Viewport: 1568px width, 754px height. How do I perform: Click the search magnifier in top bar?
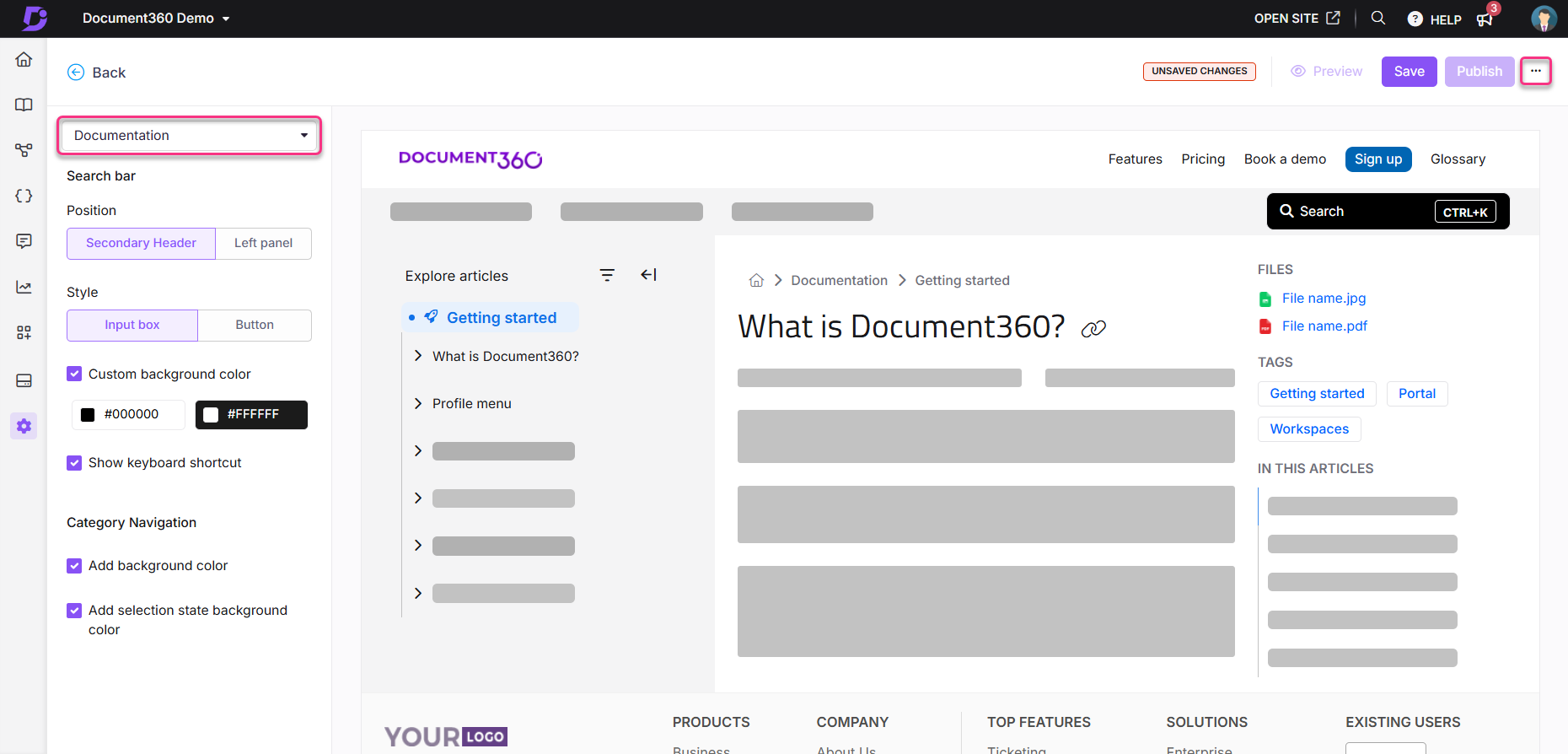click(1378, 18)
